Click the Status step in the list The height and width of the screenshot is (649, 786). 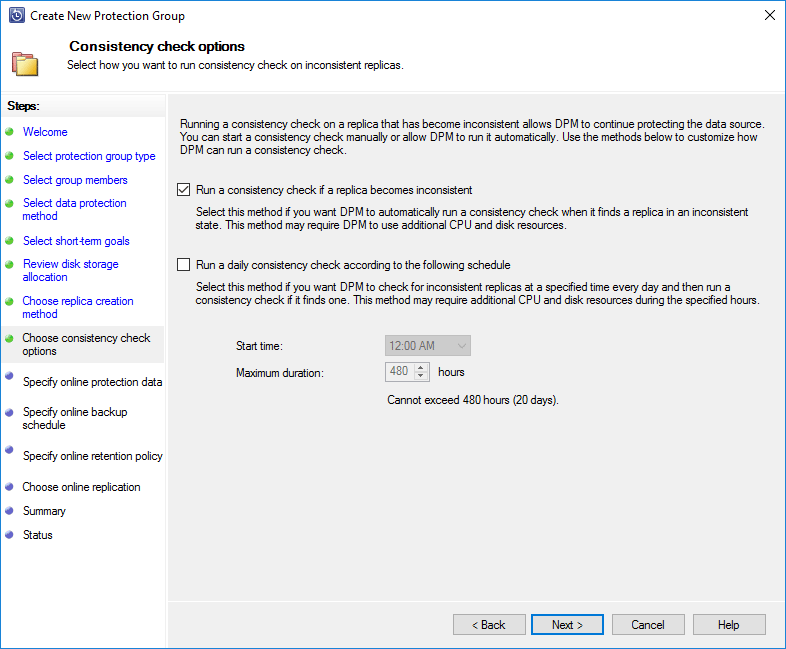tap(38, 535)
